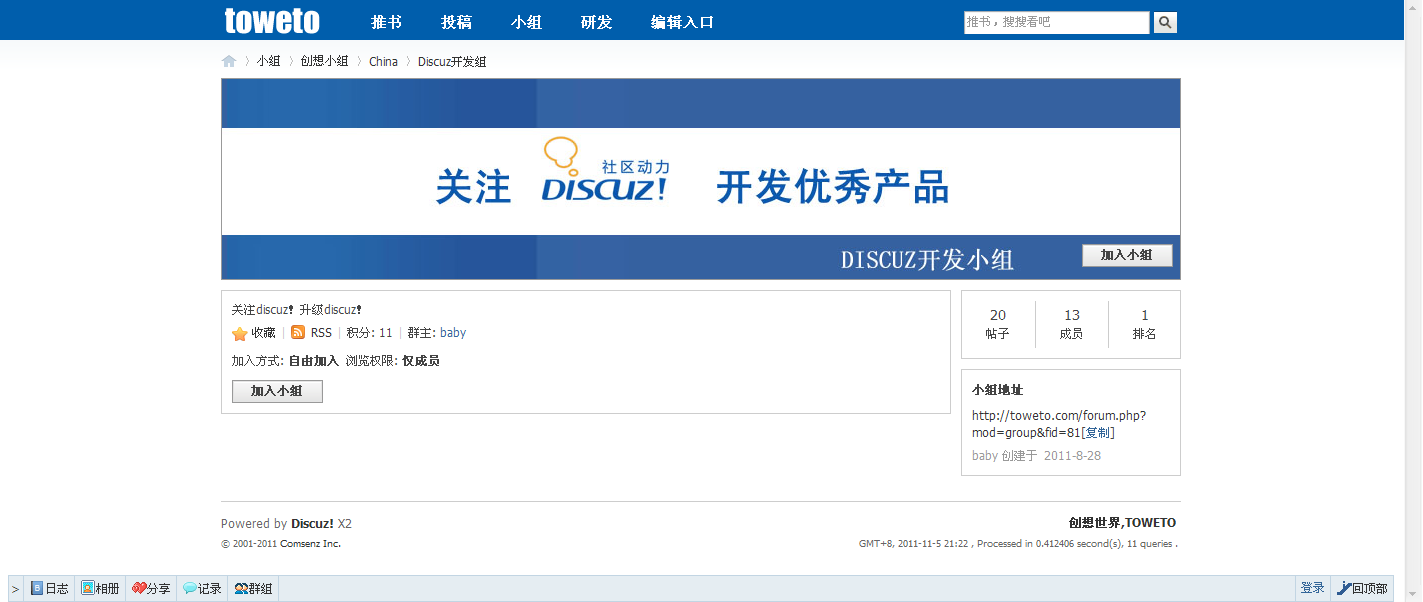Screen dimensions: 1423x602
Task: Click 登录 in bottom bar
Action: point(1312,588)
